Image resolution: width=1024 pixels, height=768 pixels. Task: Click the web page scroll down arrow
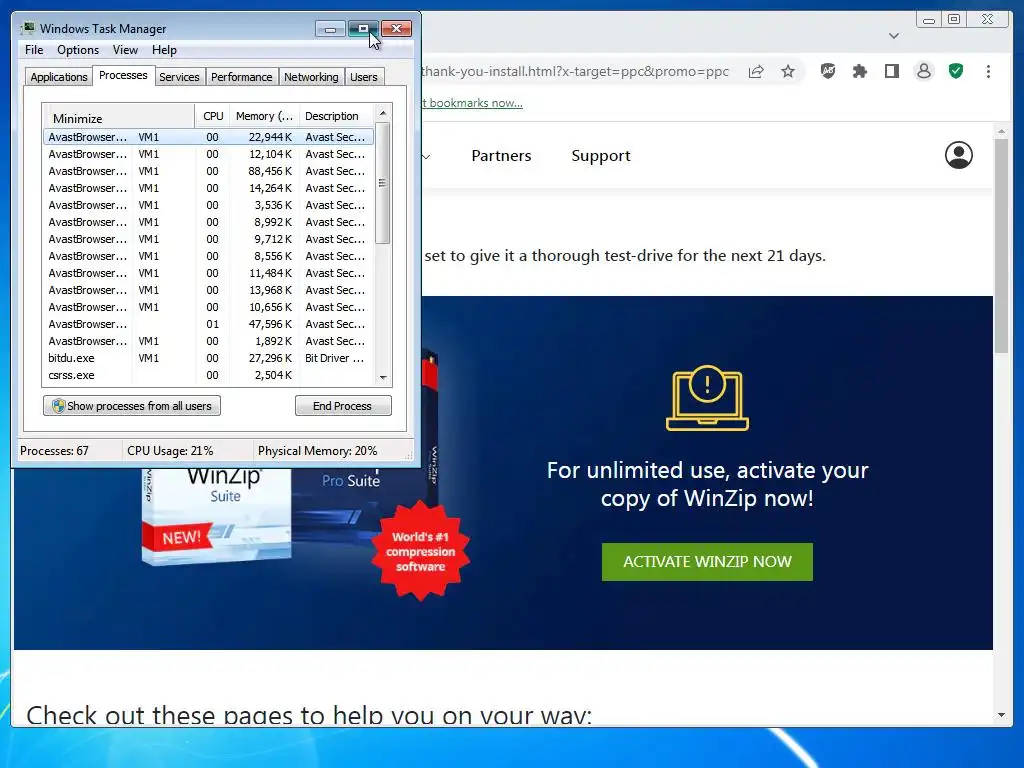[x=1001, y=715]
